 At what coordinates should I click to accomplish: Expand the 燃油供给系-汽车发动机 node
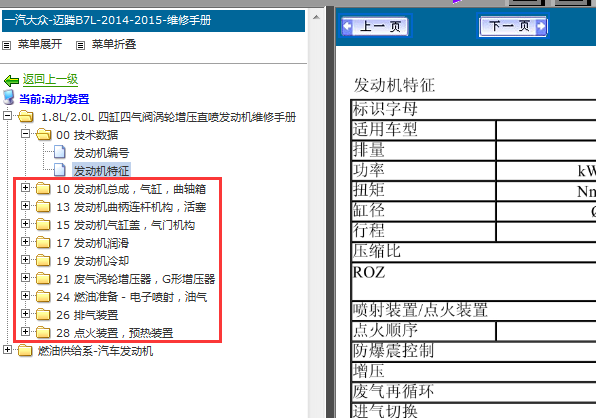pos(7,350)
